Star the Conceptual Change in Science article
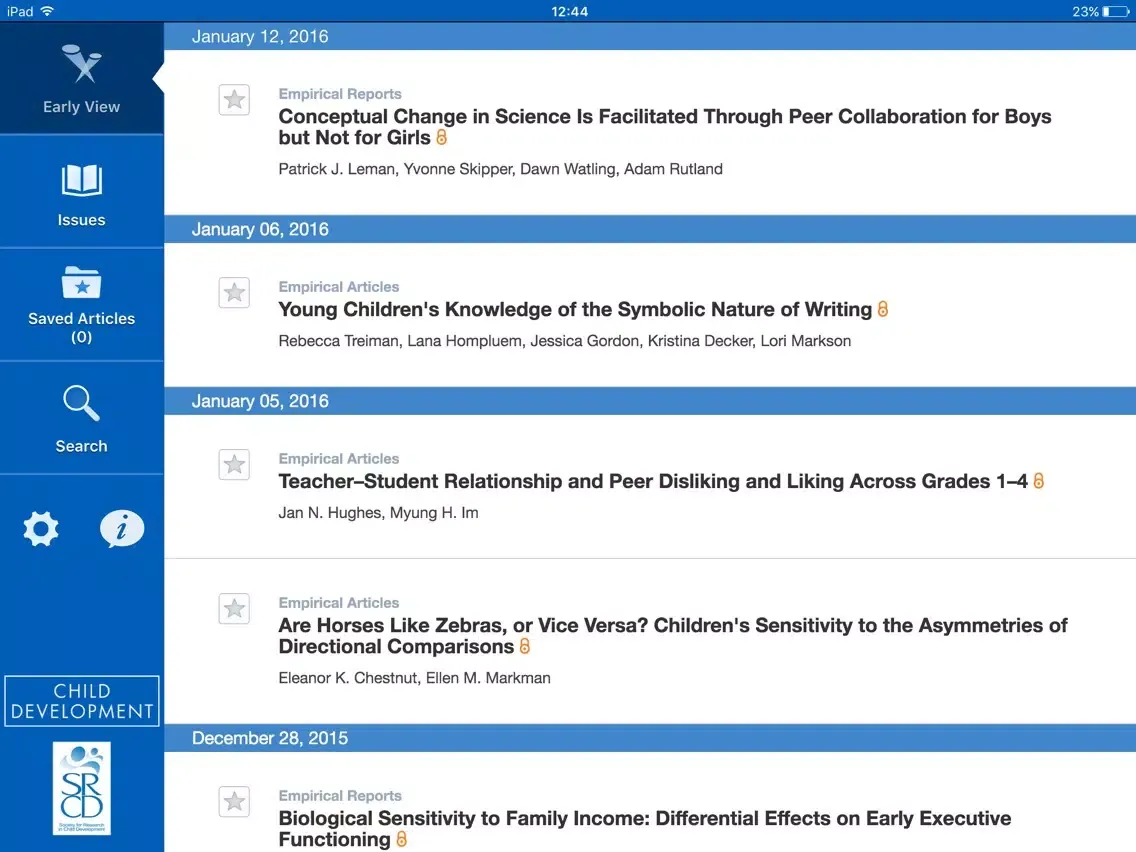1136x852 pixels. (234, 100)
